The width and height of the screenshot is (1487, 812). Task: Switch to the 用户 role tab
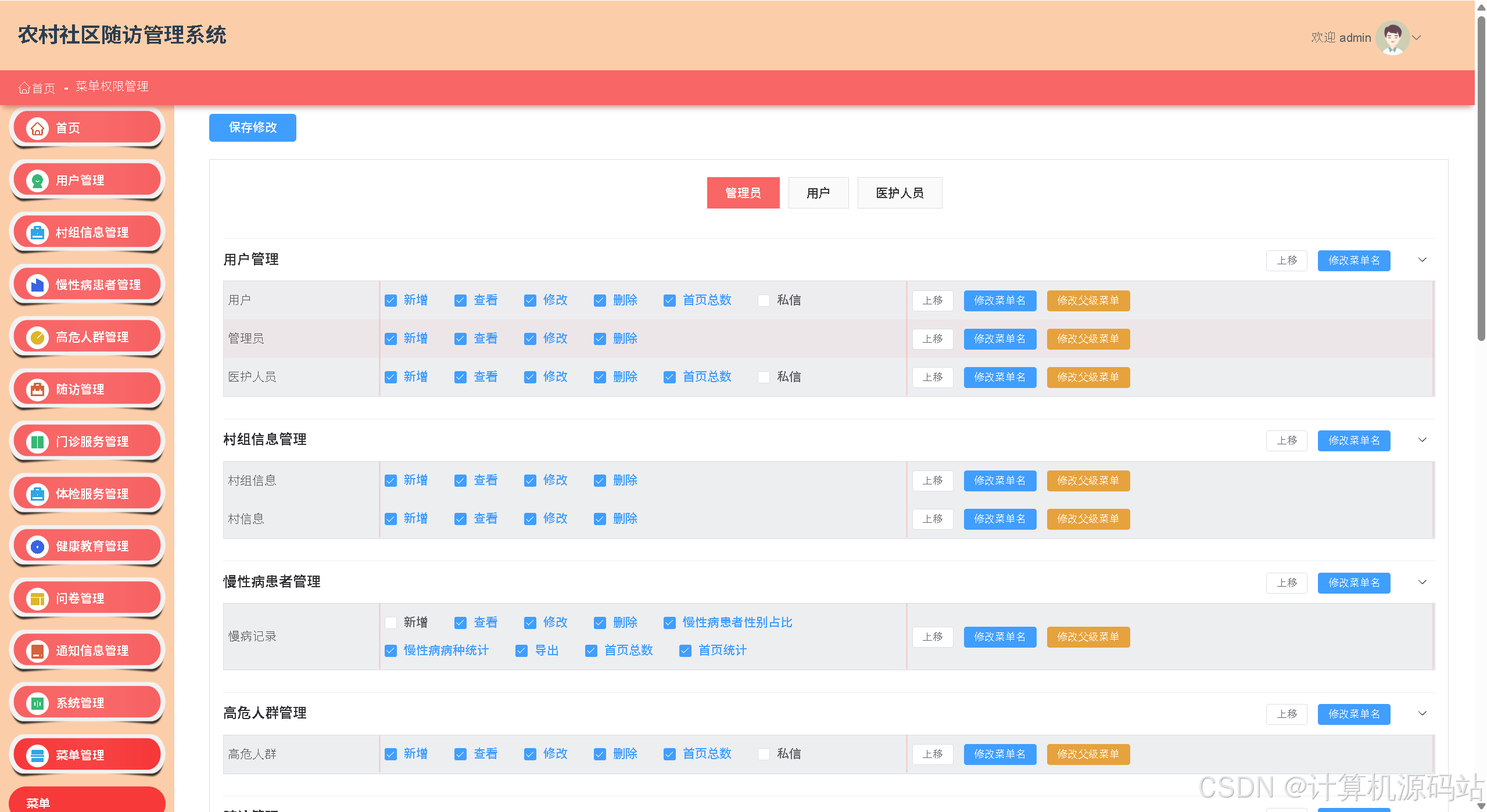[x=818, y=193]
